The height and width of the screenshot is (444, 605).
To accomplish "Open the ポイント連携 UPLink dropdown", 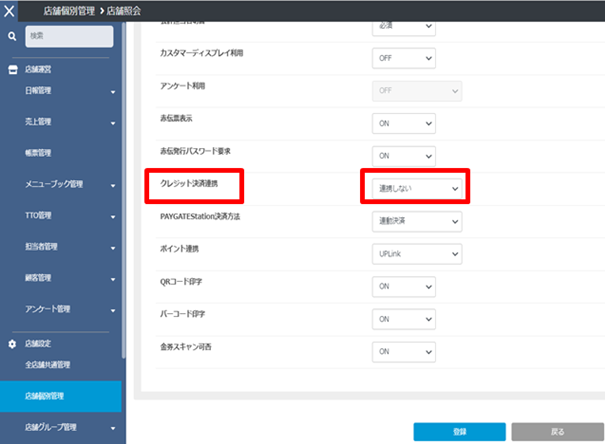I will point(416,255).
